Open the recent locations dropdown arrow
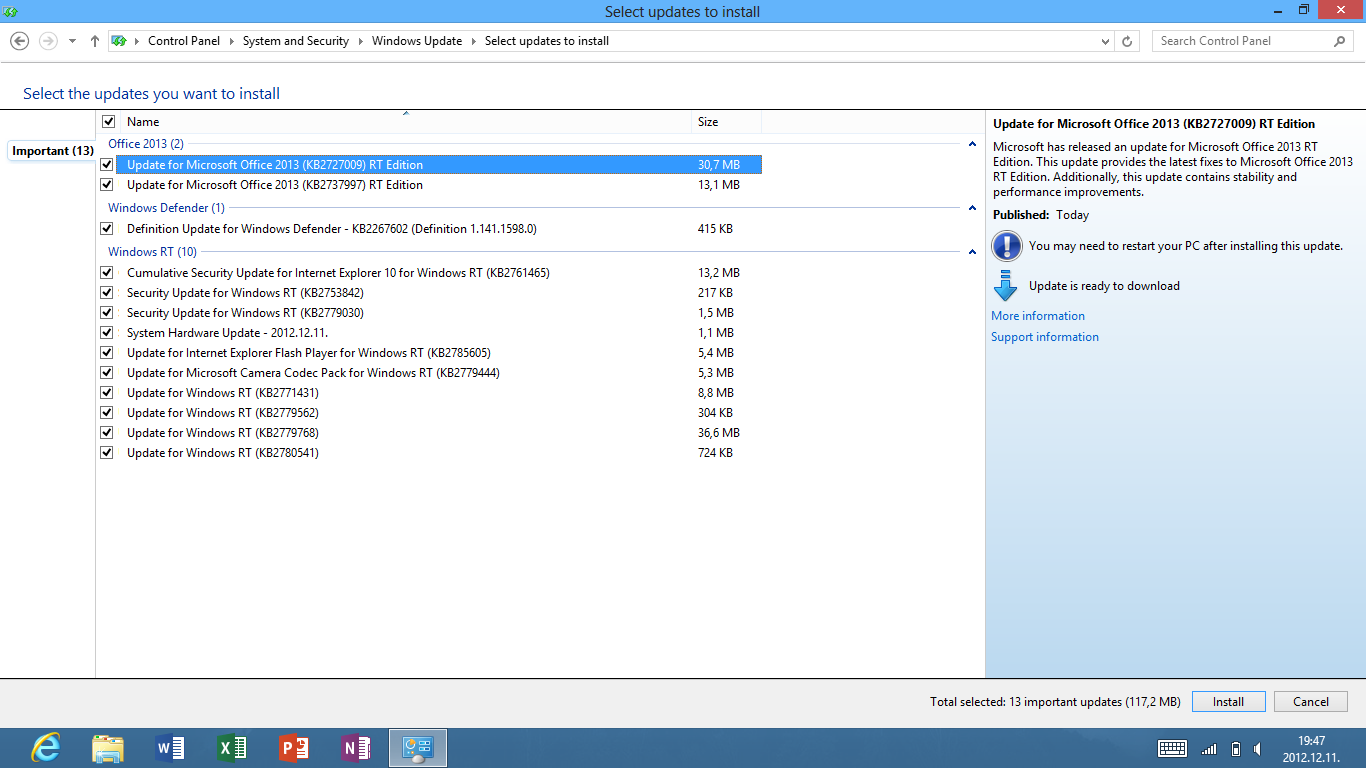The width and height of the screenshot is (1366, 768). [72, 41]
